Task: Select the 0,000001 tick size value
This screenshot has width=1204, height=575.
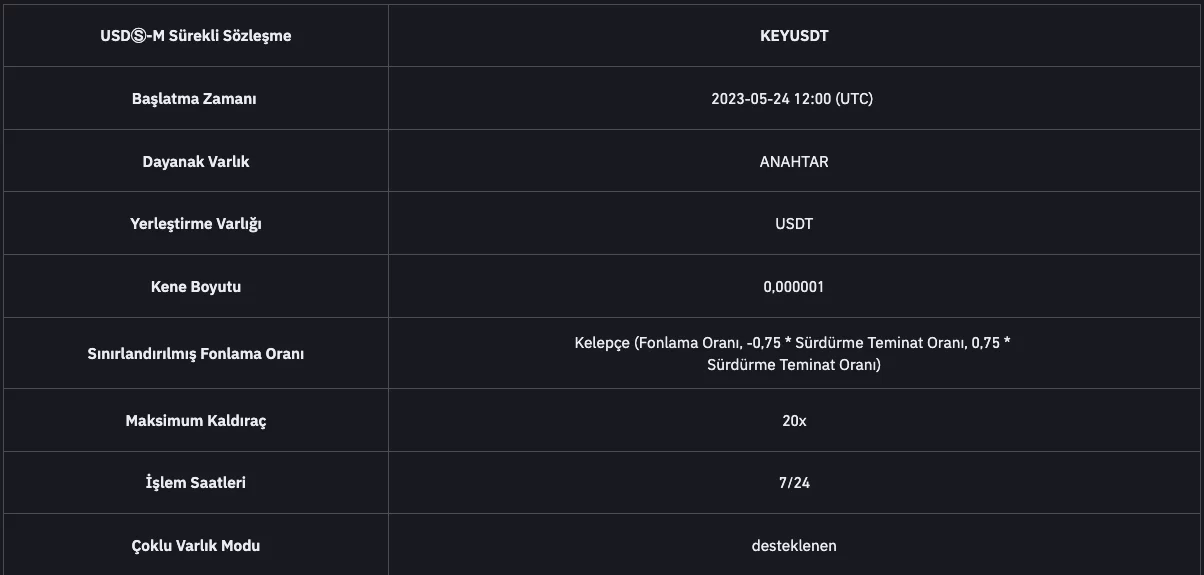Action: pyautogui.click(x=794, y=287)
